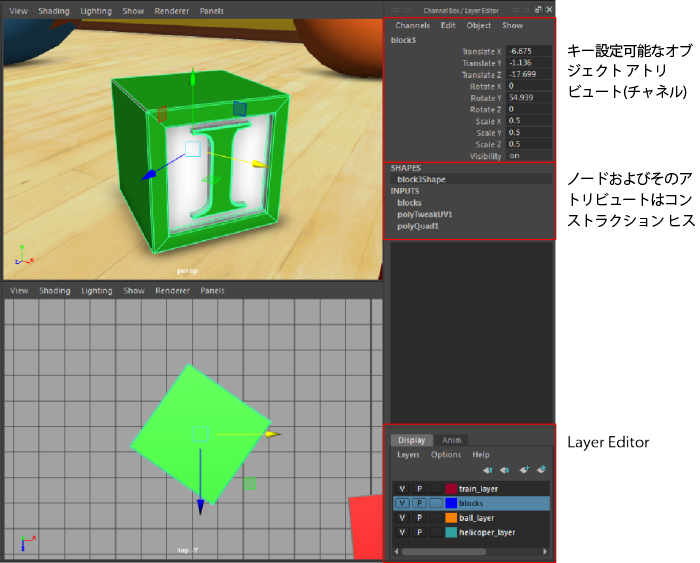The width and height of the screenshot is (700, 563).
Task: Open the Layer Editor Options menu
Action: (x=446, y=455)
